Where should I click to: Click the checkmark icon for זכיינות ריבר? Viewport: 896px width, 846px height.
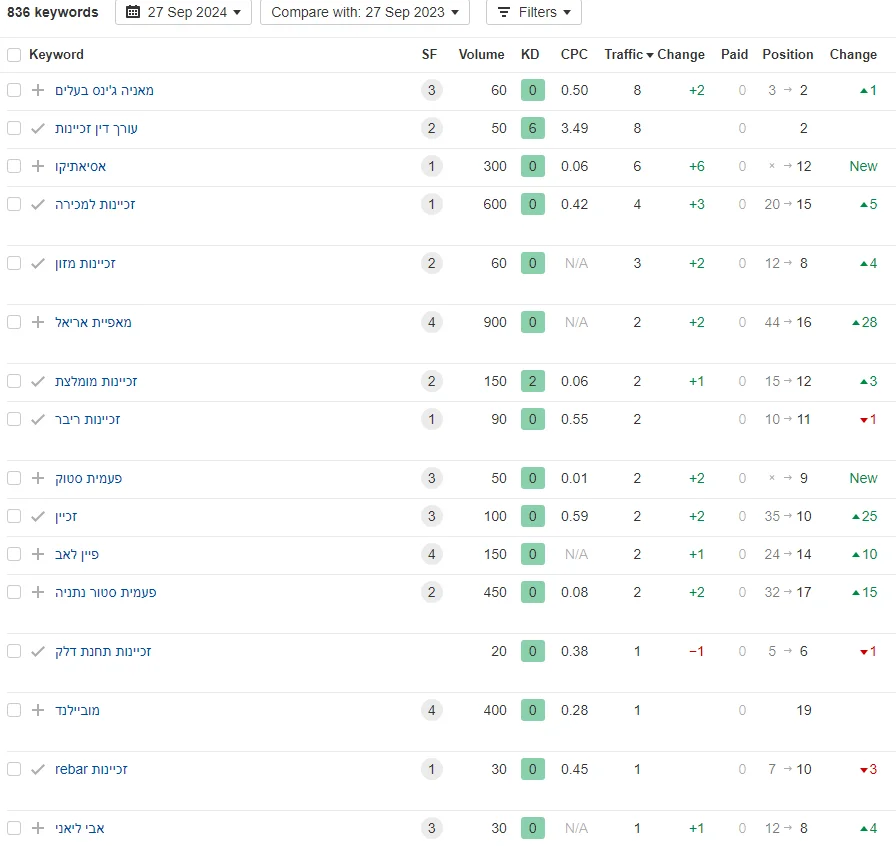tap(38, 419)
